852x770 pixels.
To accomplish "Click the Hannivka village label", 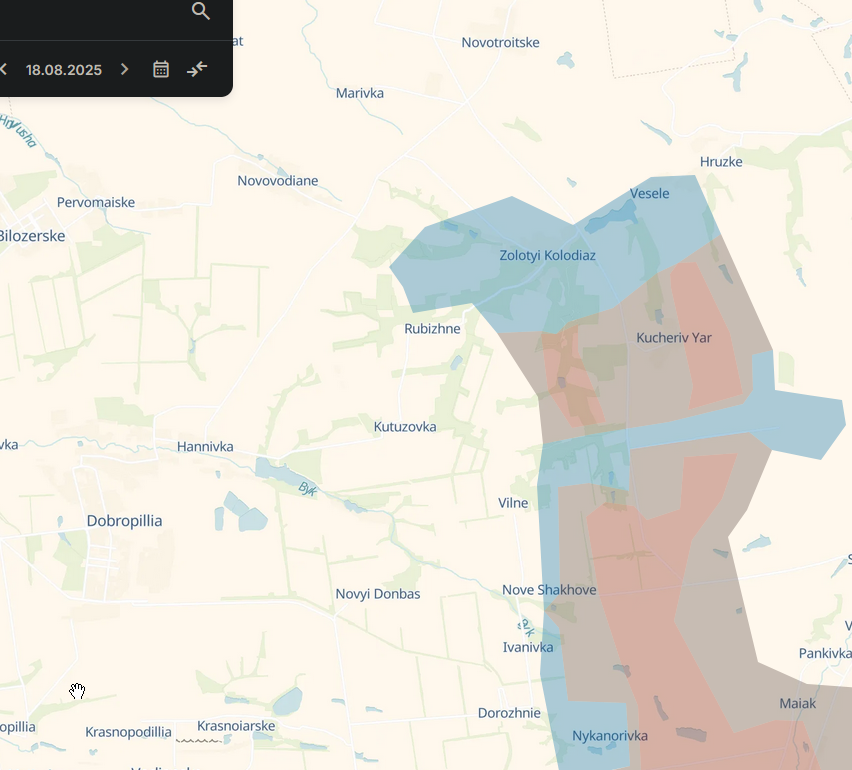I will [205, 447].
